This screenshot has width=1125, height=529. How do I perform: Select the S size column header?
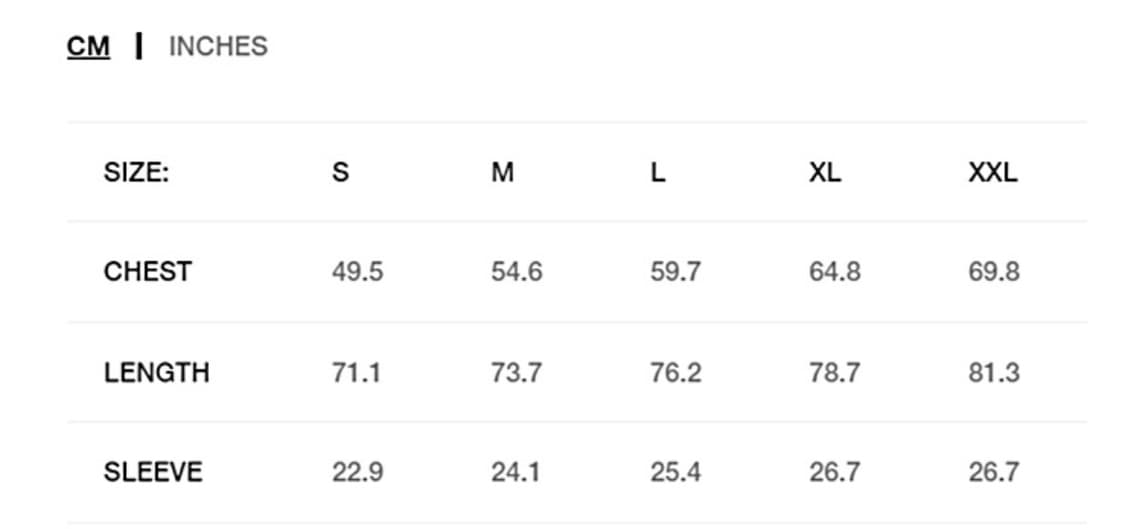click(x=341, y=172)
